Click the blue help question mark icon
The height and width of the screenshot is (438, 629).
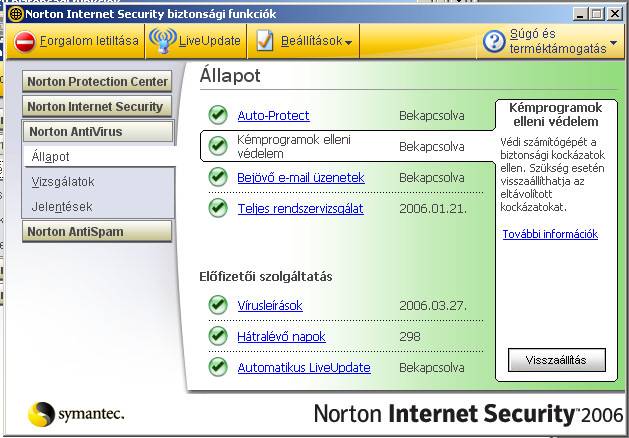(x=492, y=41)
